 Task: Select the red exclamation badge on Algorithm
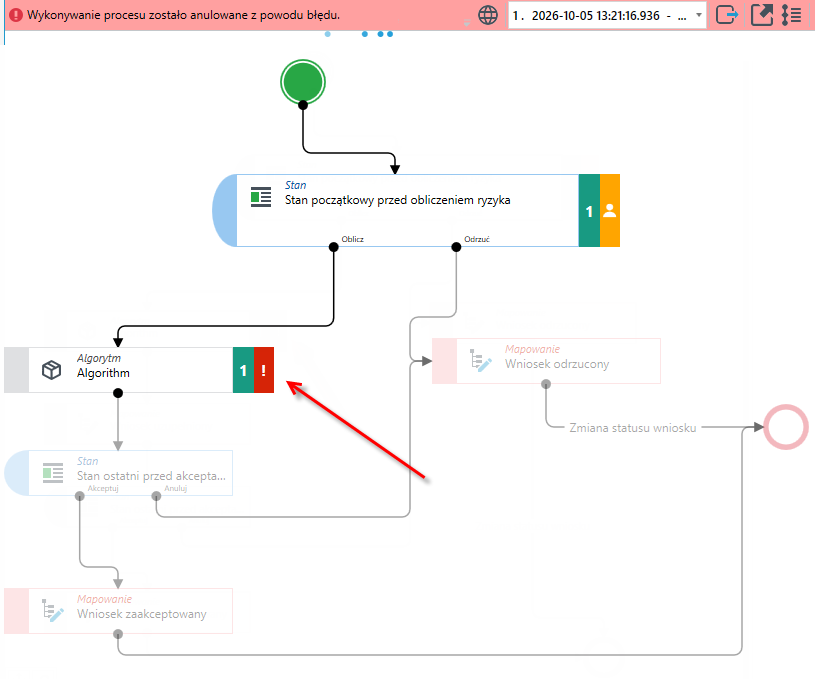click(x=264, y=370)
